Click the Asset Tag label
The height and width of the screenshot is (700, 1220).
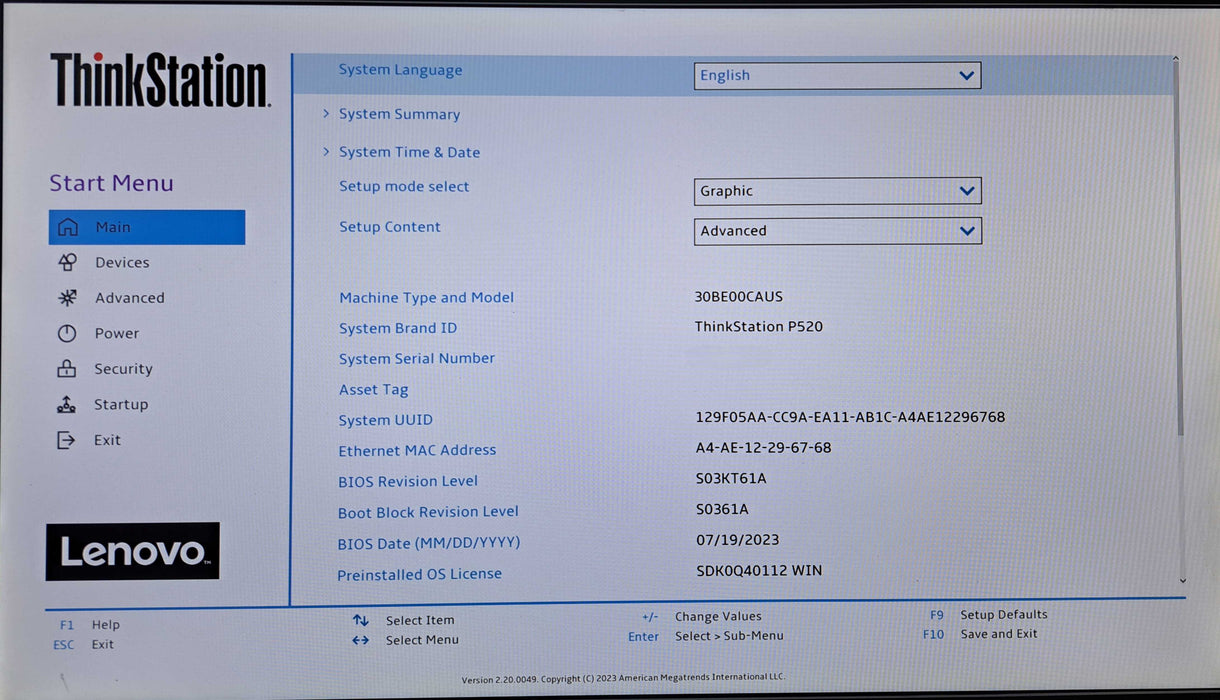[374, 390]
